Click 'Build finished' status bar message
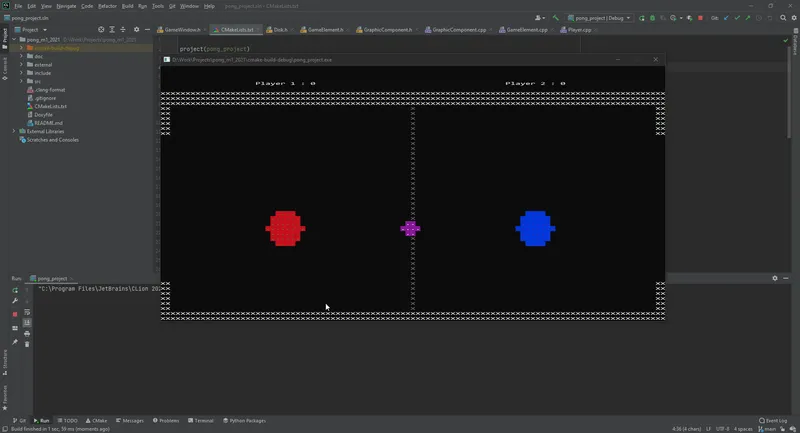The width and height of the screenshot is (800, 433). pos(60,429)
